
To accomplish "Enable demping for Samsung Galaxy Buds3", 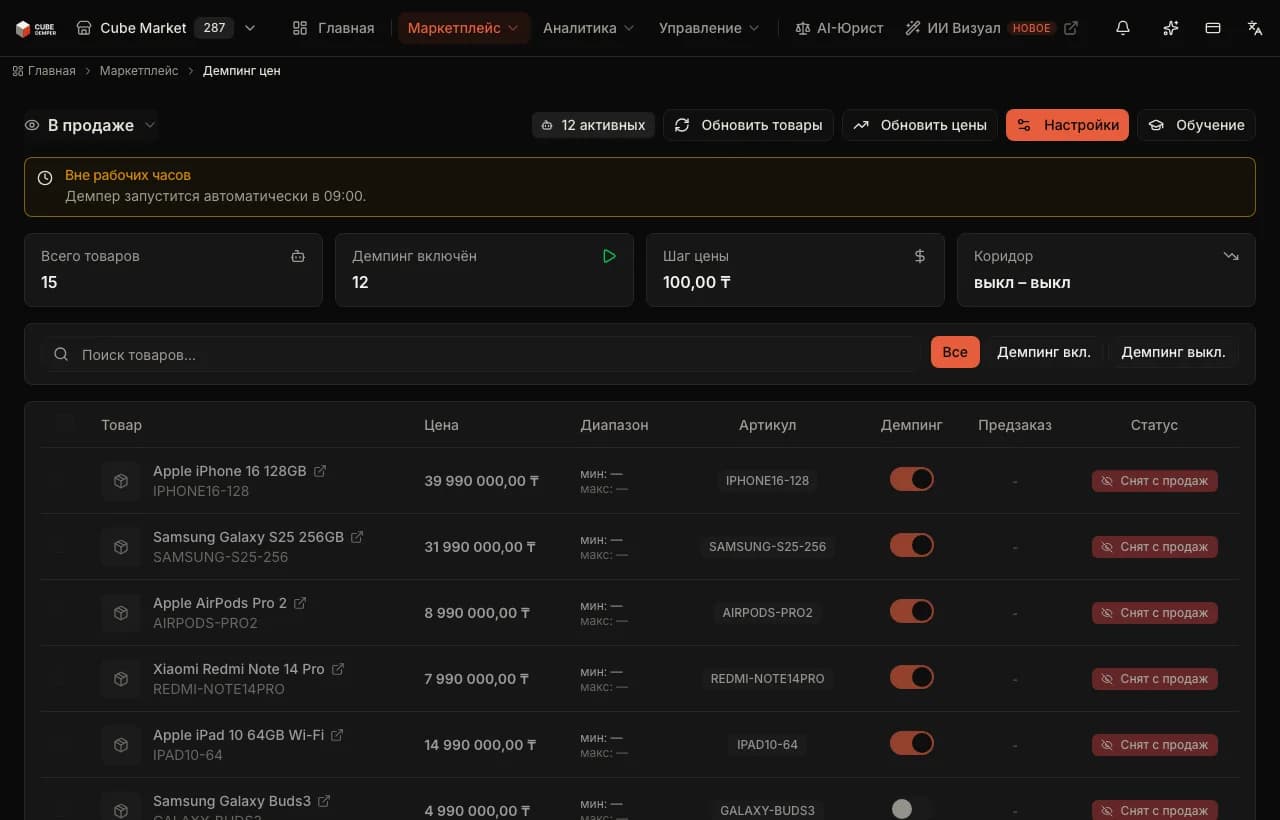I will [912, 809].
